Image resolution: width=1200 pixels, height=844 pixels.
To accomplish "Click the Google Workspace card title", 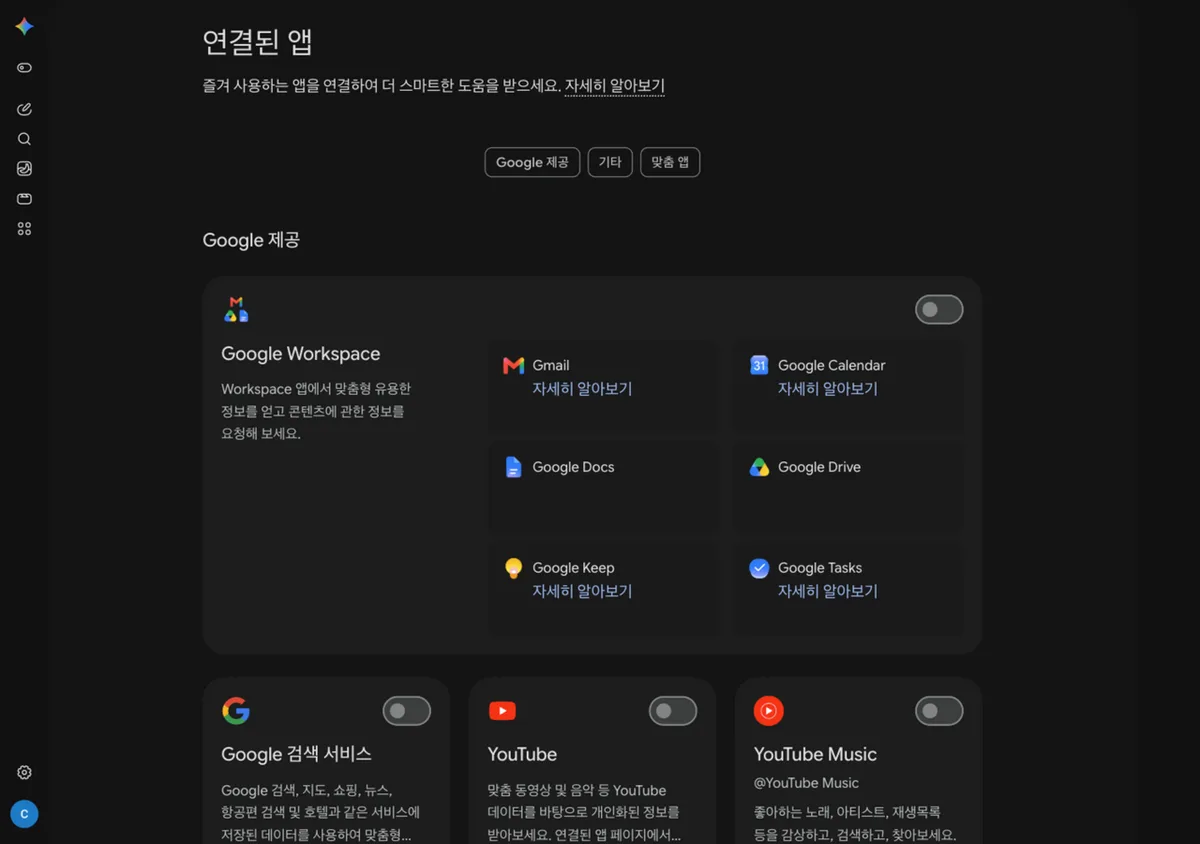I will coord(300,354).
